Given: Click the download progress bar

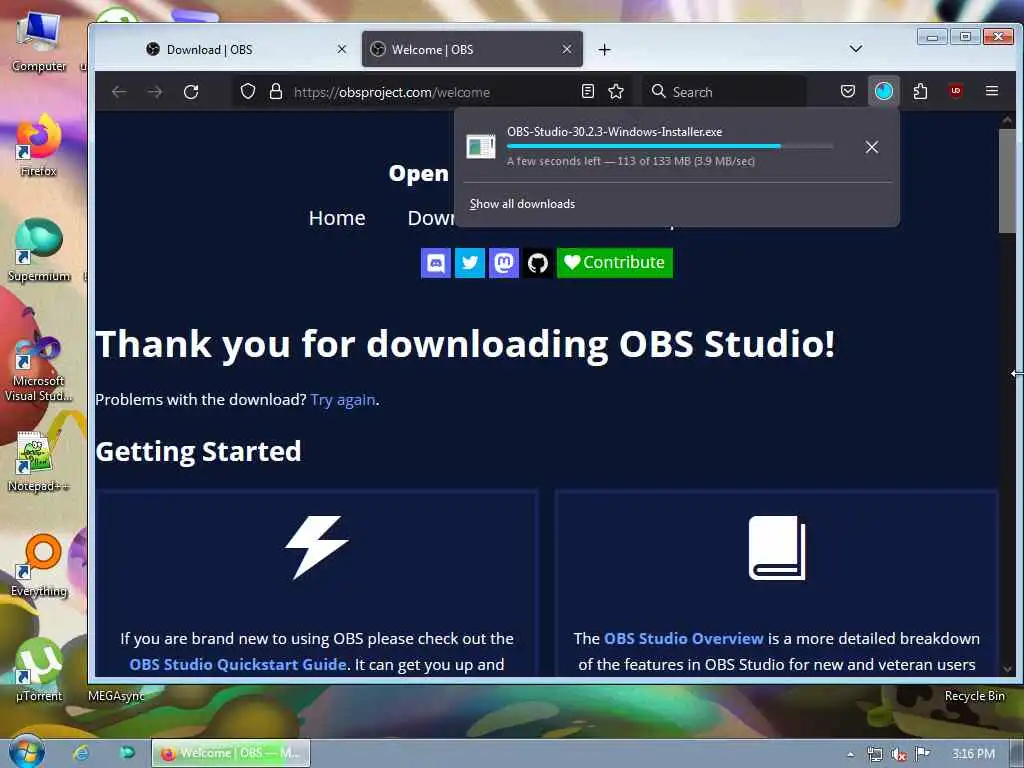Looking at the screenshot, I should (x=669, y=146).
